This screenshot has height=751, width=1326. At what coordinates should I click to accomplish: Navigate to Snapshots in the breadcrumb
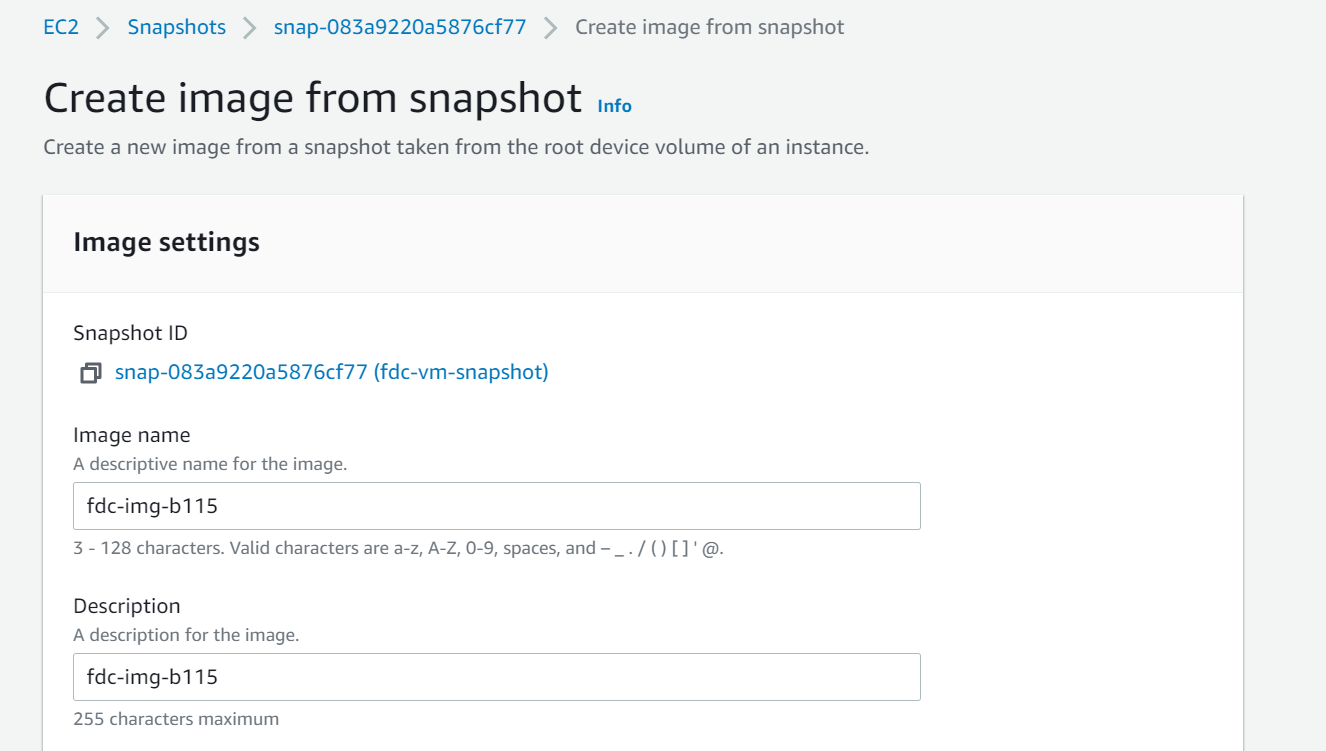pos(176,27)
